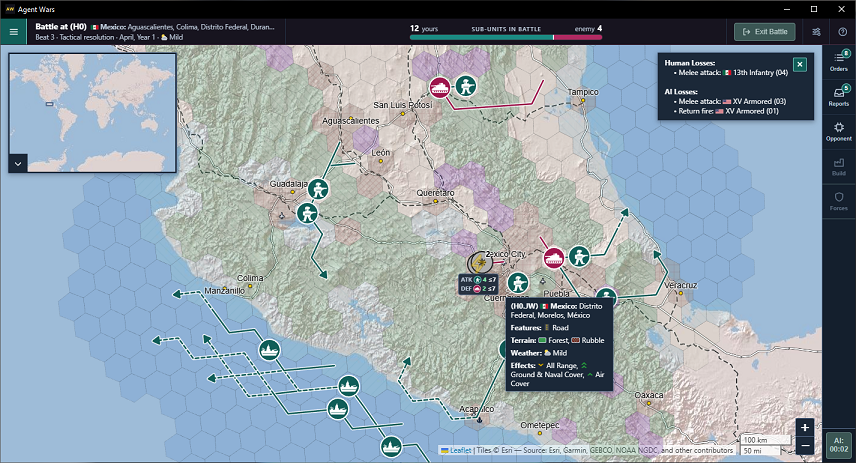Click the battle explosion marker at Mexico City
This screenshot has height=463, width=856.
(479, 264)
